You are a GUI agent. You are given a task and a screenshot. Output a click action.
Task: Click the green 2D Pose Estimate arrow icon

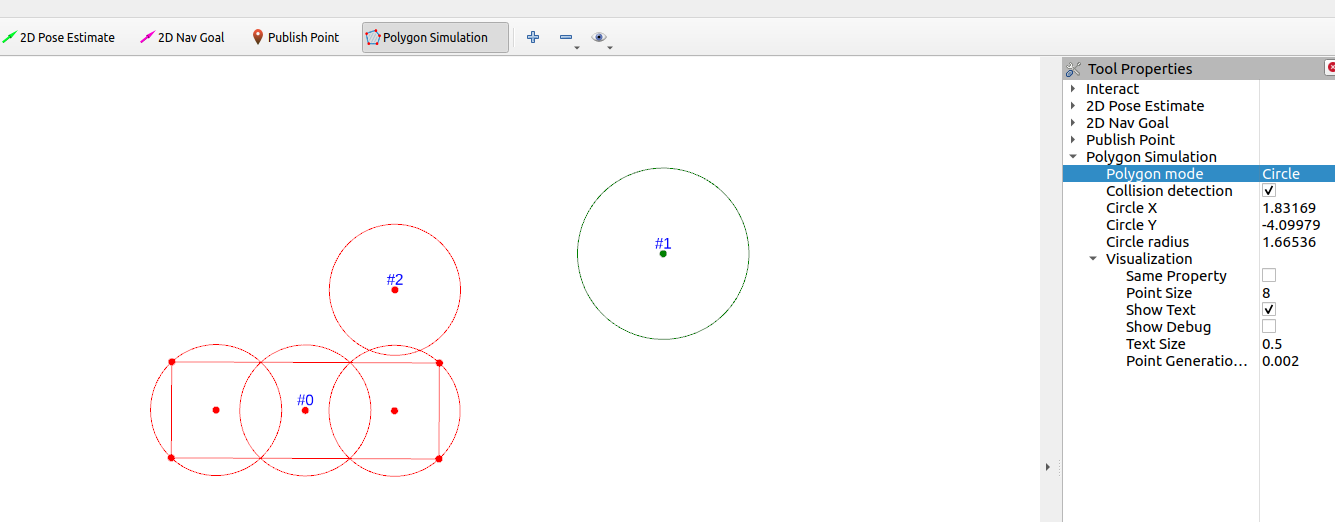pyautogui.click(x=9, y=37)
